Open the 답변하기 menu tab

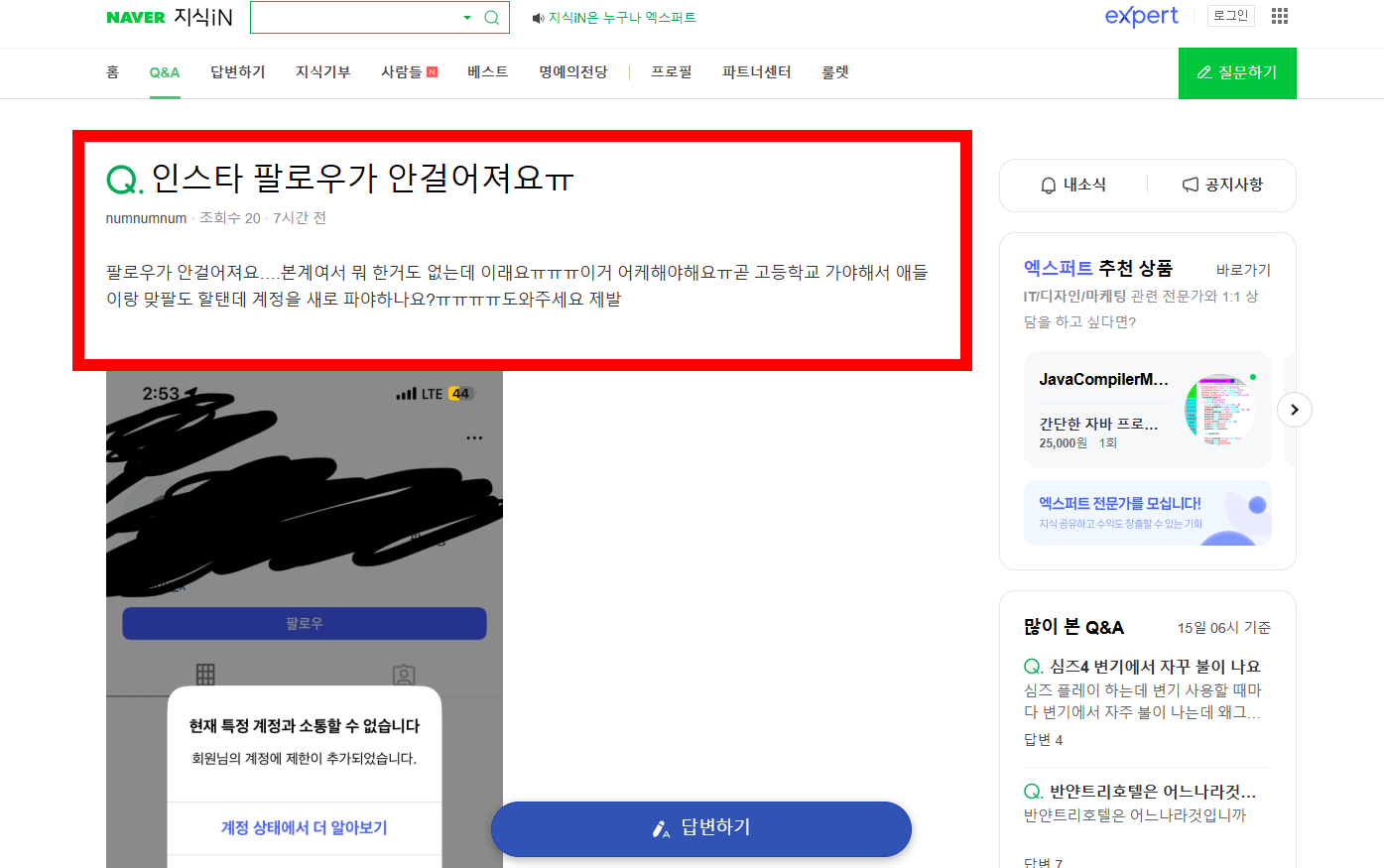[x=238, y=72]
